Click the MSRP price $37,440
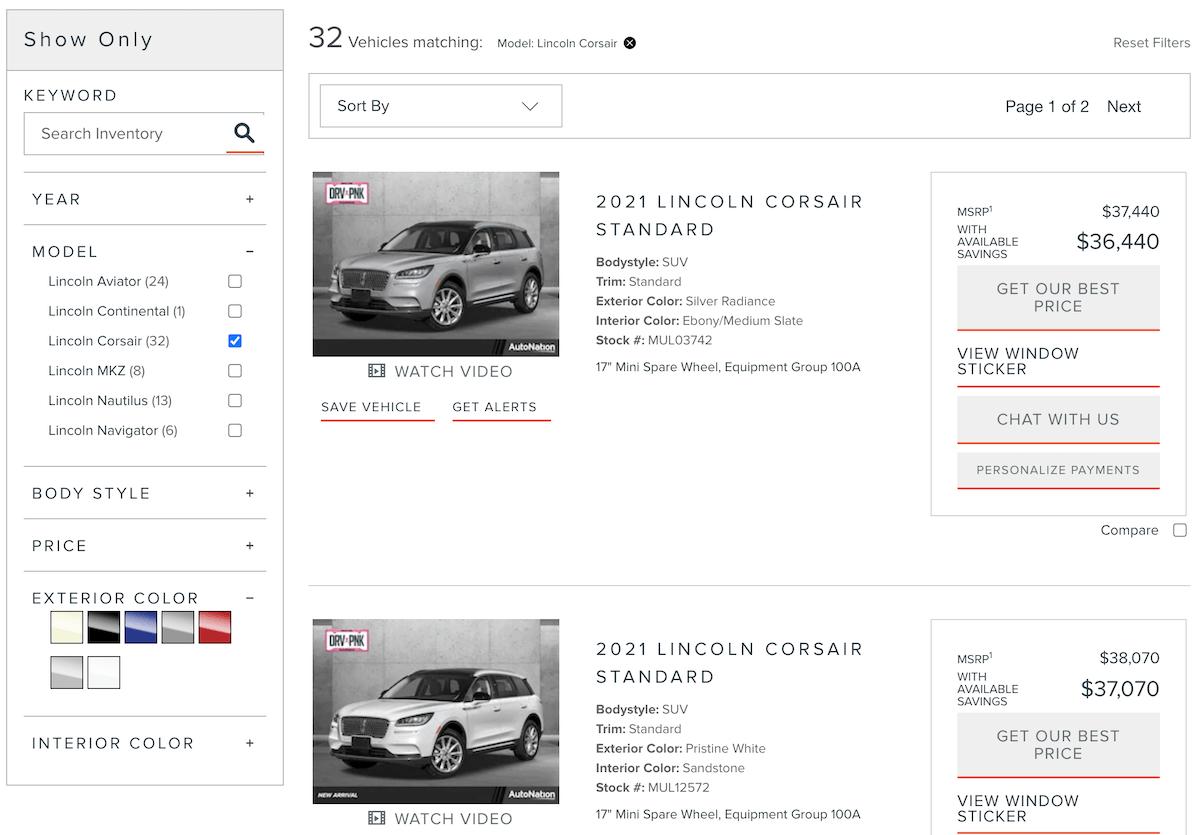Screen dimensions: 1200x835 1131,211
